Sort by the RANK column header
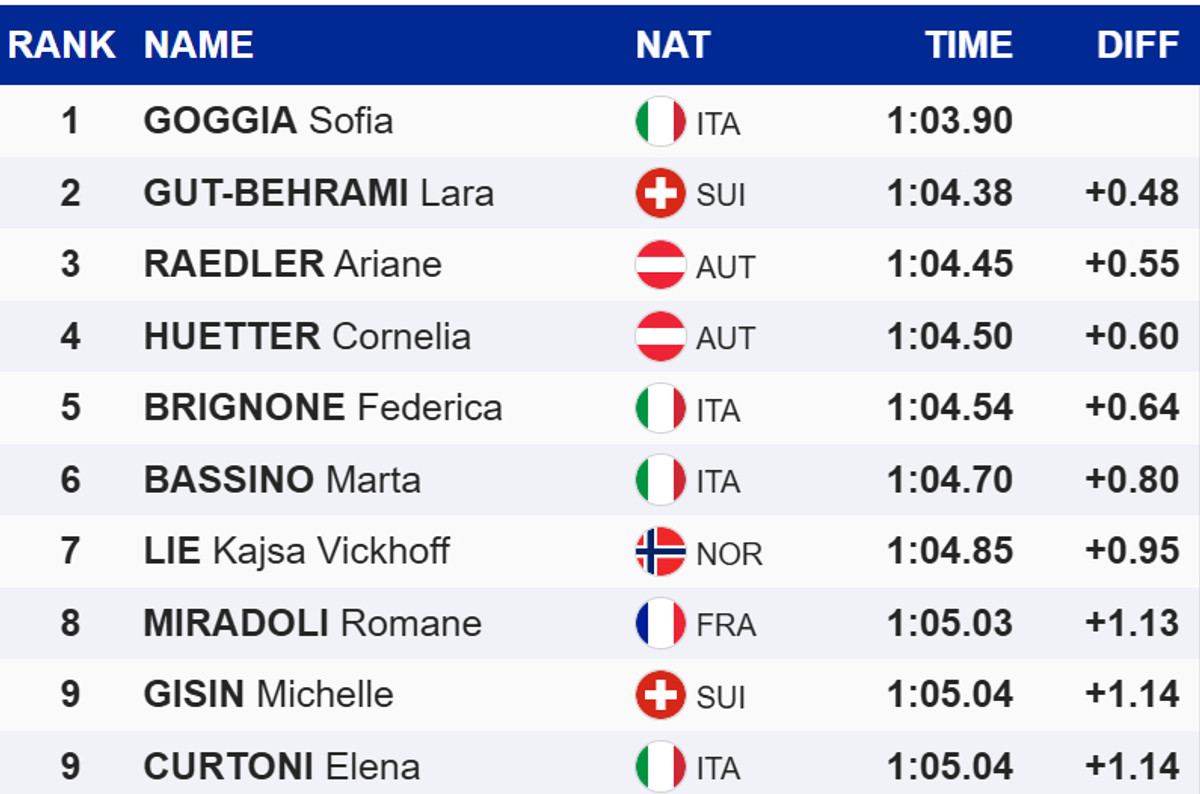 click(62, 45)
